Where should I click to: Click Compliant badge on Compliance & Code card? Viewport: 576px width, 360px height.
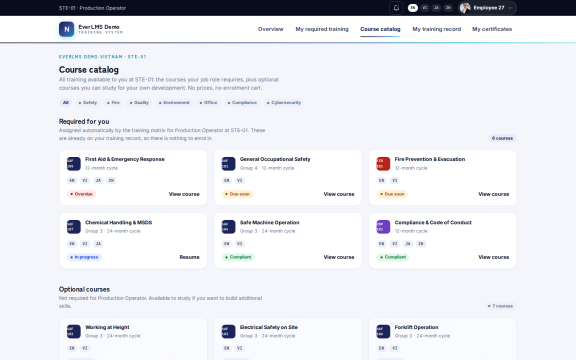(393, 257)
